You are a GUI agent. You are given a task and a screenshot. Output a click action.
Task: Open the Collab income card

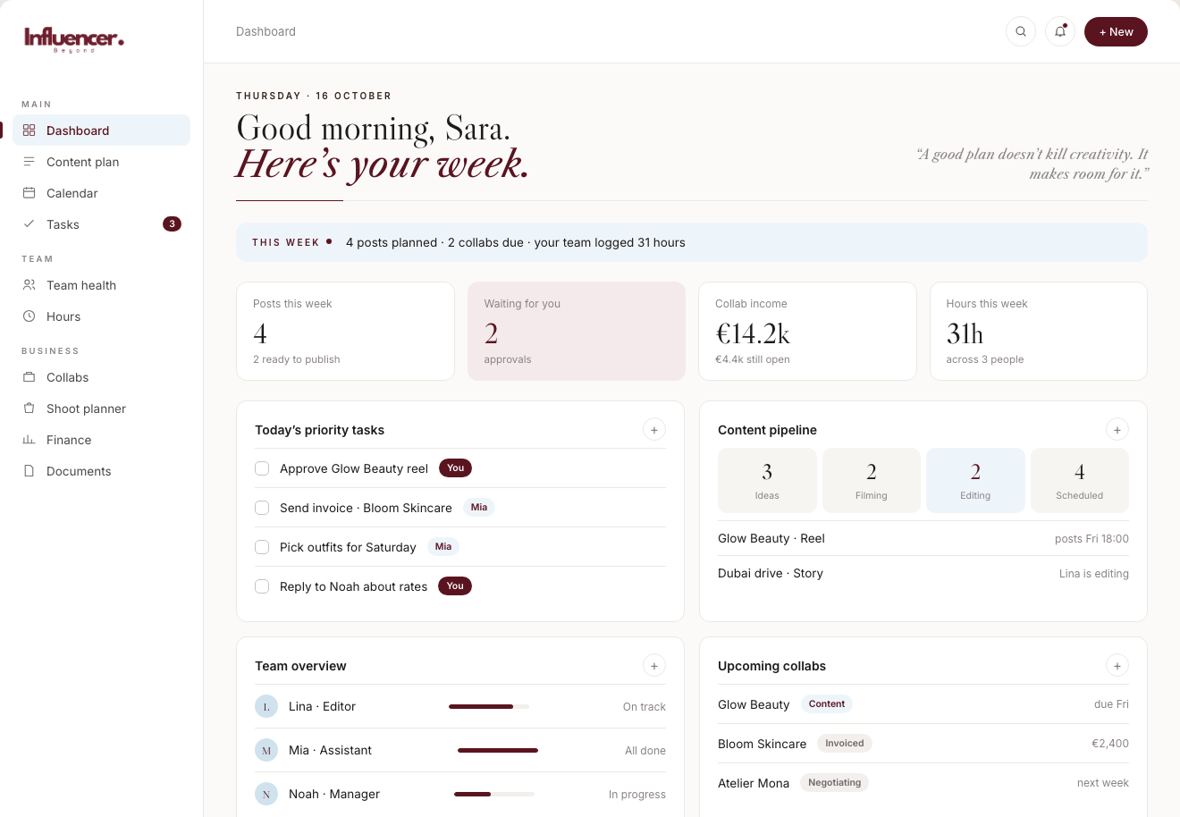tap(807, 331)
